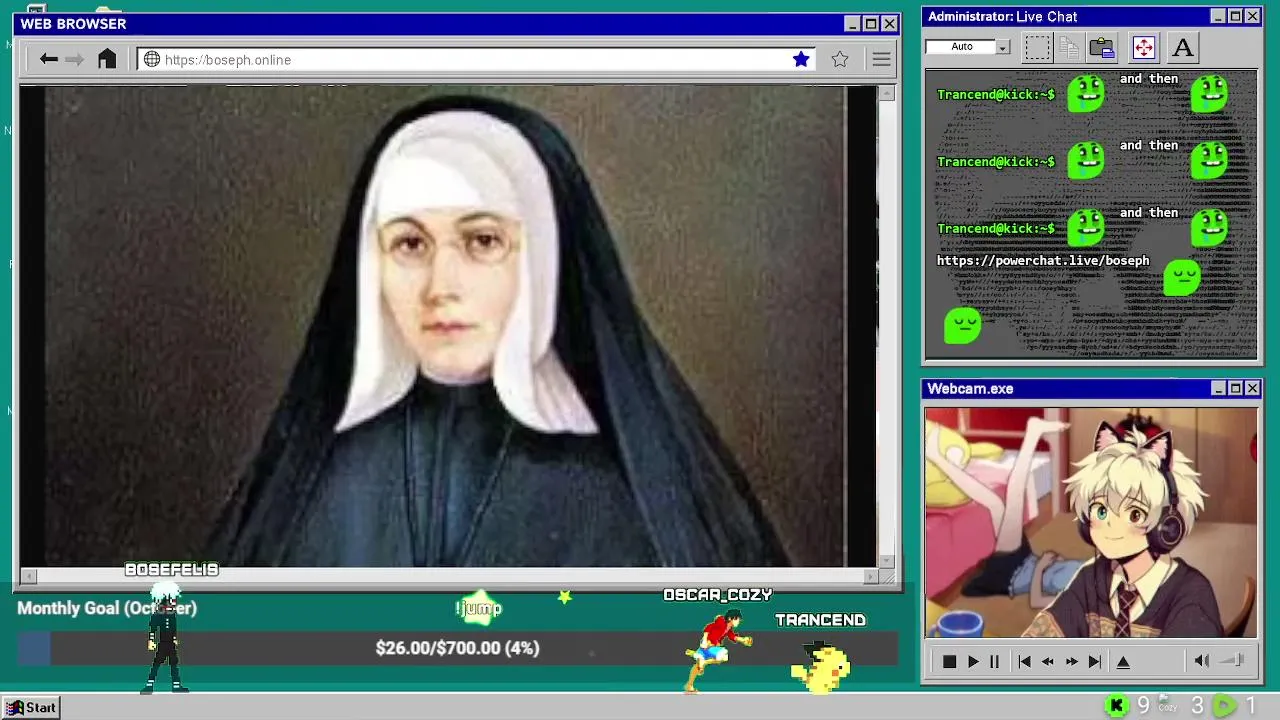
Task: Click the paste clipboard icon in Live Chat
Action: pos(1102,47)
